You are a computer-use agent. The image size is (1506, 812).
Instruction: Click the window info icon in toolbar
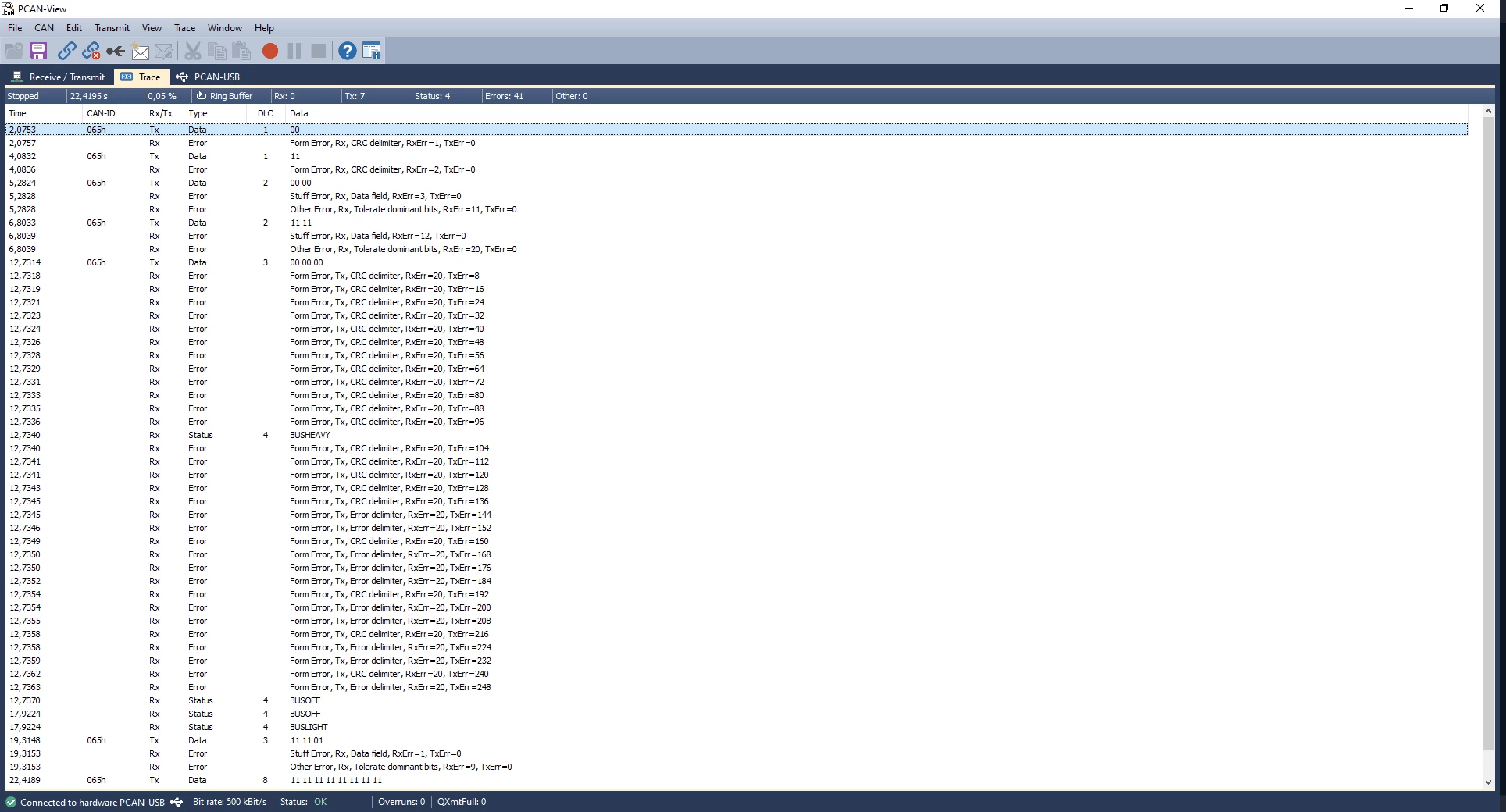(x=372, y=52)
